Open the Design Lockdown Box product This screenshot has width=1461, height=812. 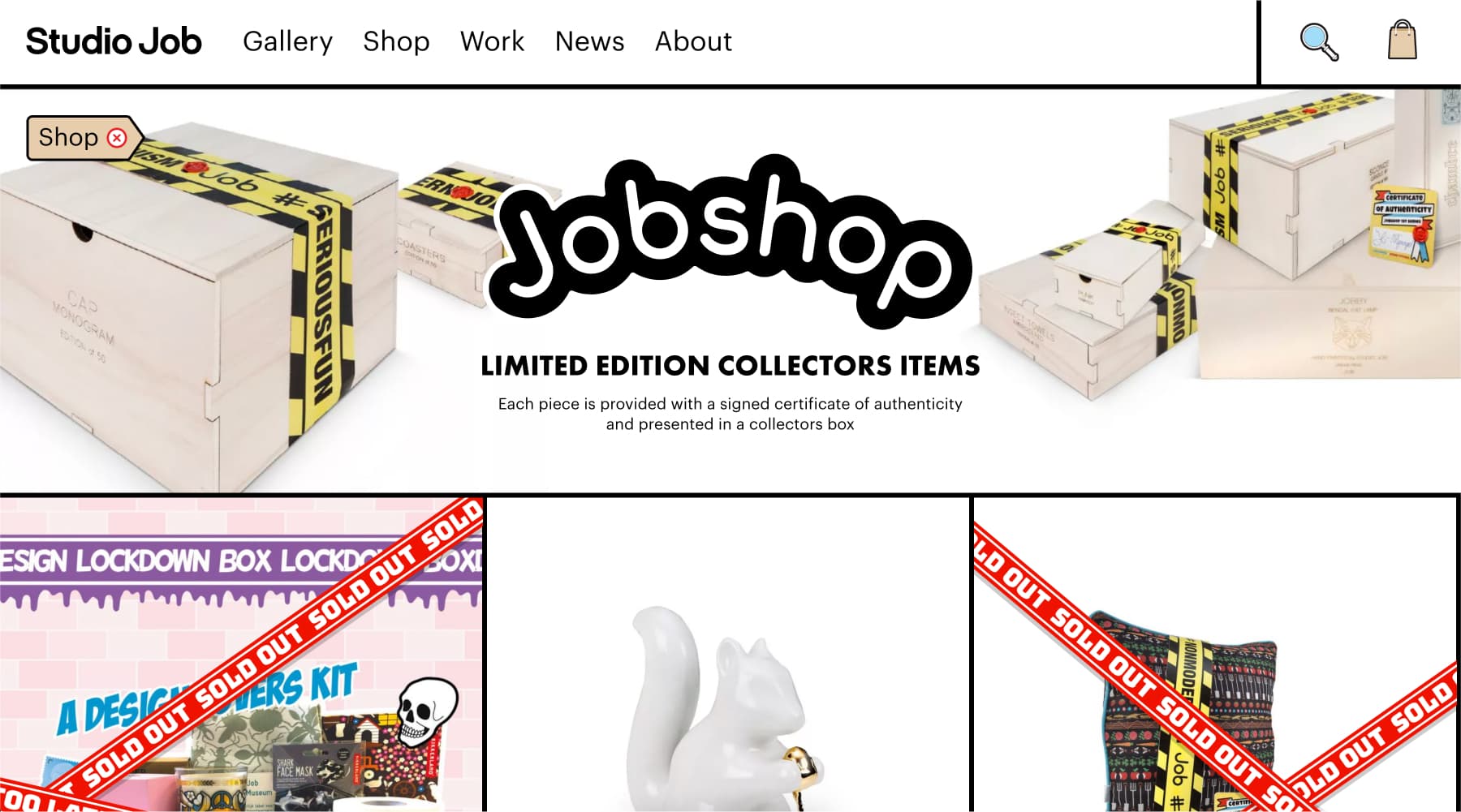click(241, 655)
